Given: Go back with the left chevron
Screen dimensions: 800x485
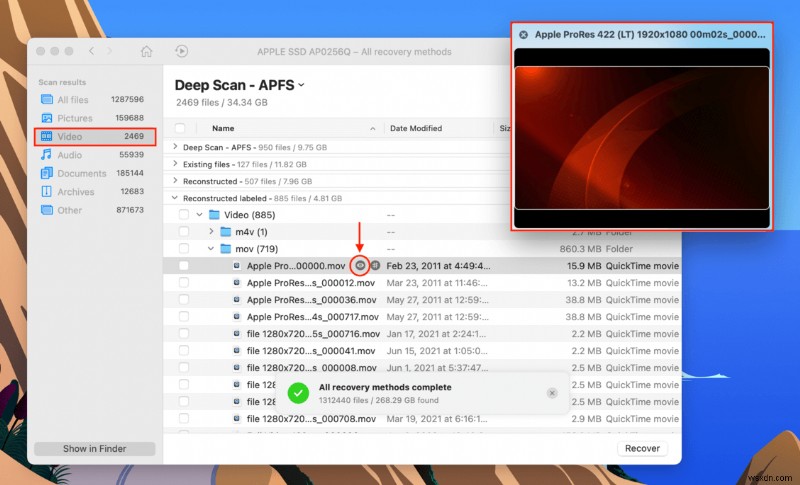Looking at the screenshot, I should (92, 51).
